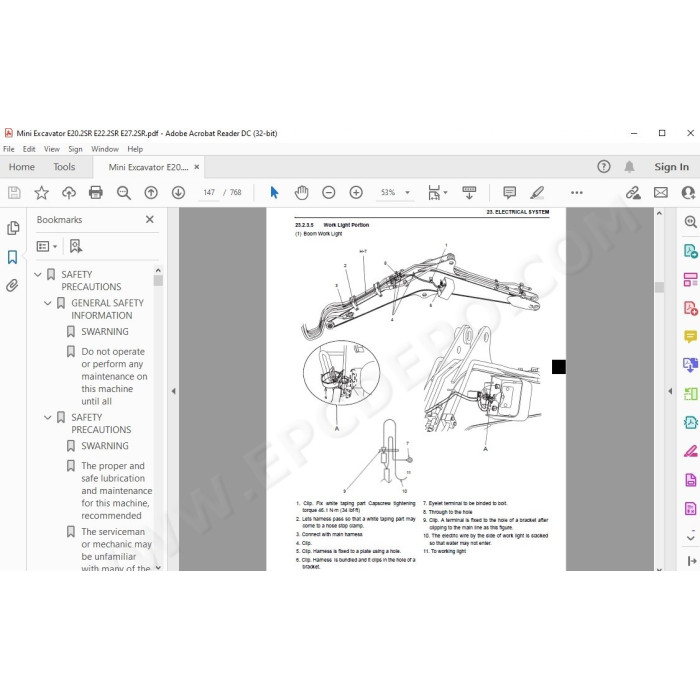700x700 pixels.
Task: Send the file by email
Action: [661, 192]
